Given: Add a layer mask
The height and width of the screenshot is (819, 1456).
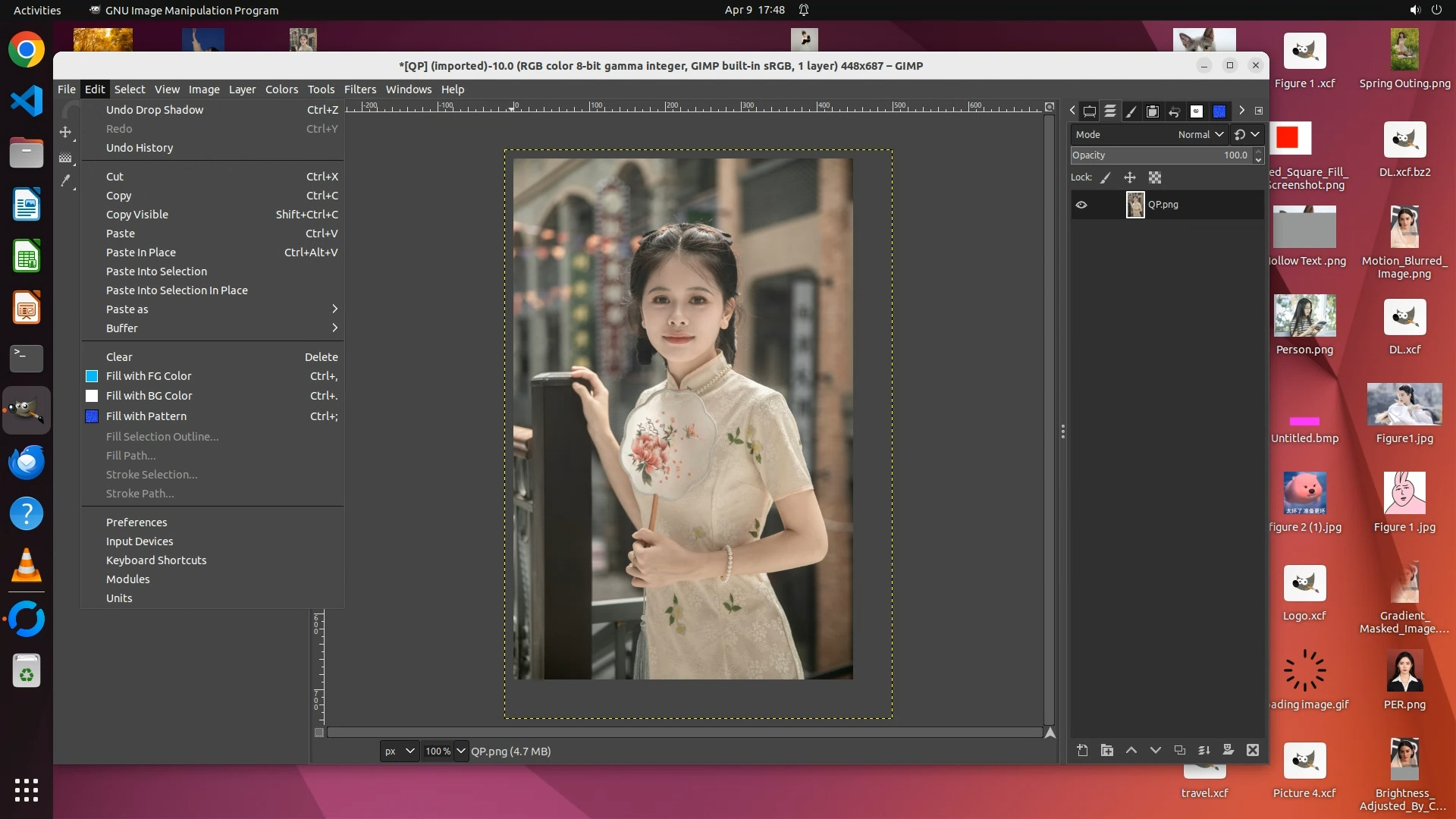Looking at the screenshot, I should pos(1228,750).
